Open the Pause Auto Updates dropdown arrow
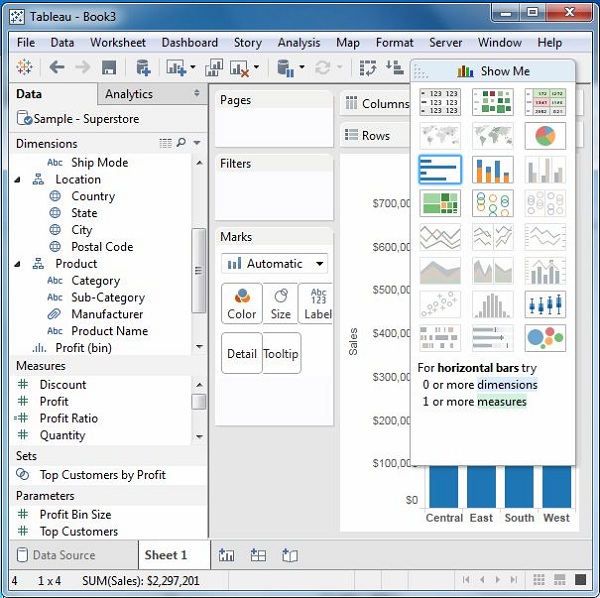This screenshot has width=600, height=598. pyautogui.click(x=302, y=67)
